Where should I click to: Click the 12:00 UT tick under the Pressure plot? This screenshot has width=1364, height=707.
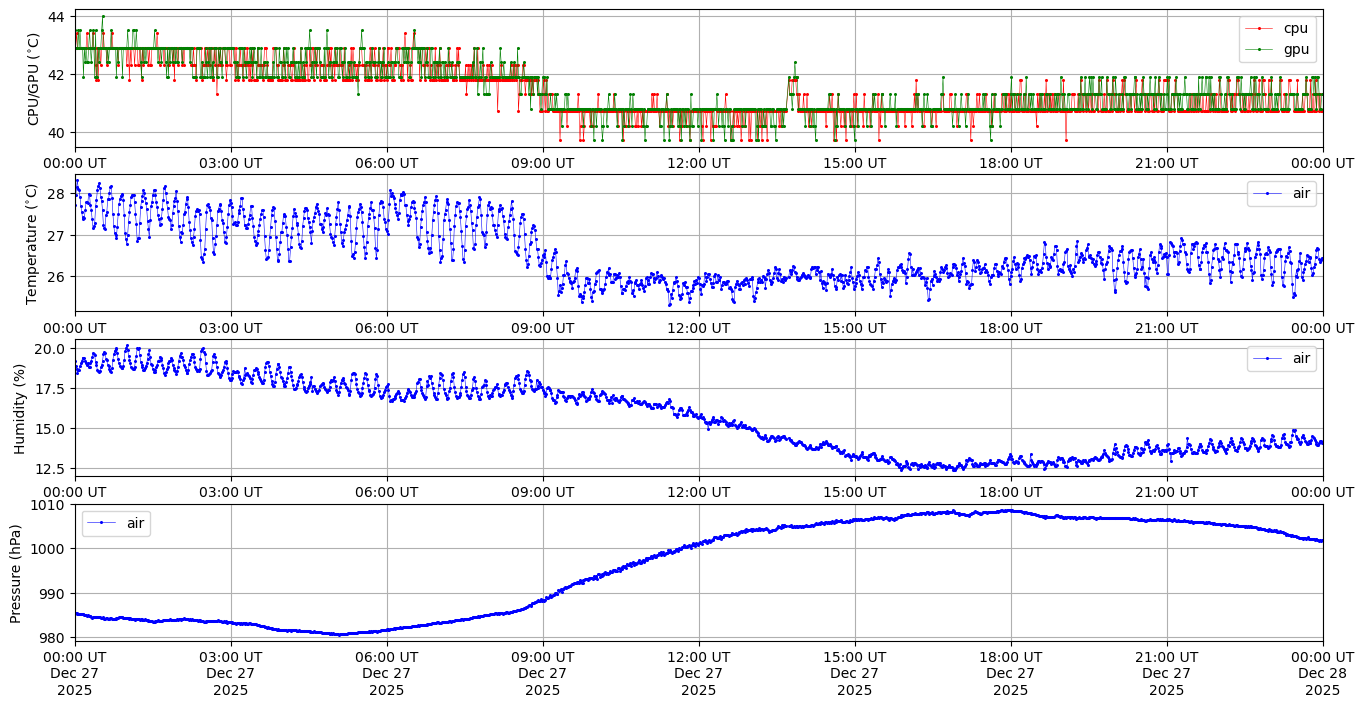[698, 657]
